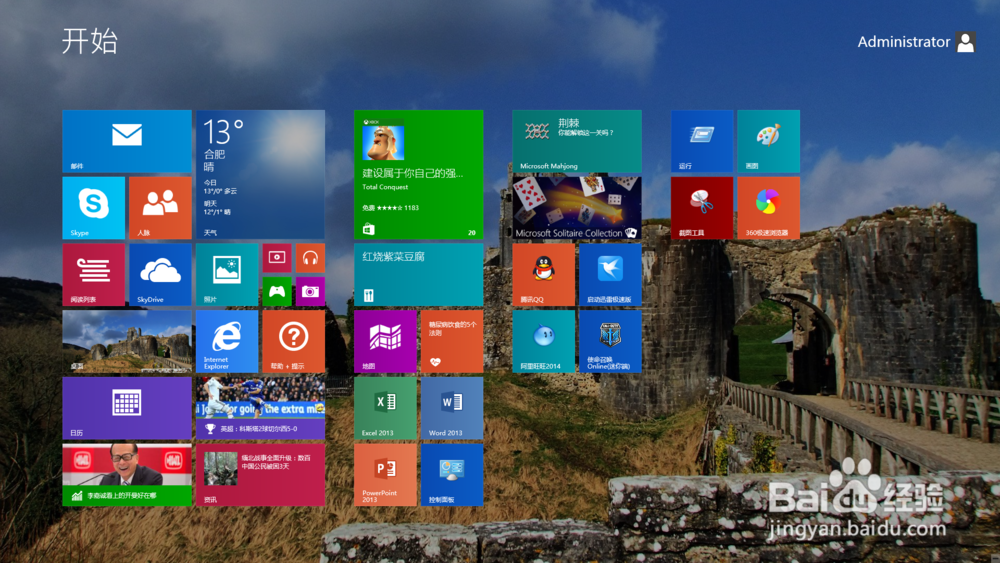1000x563 pixels.
Task: Launch the Paint tile
Action: pyautogui.click(x=768, y=141)
